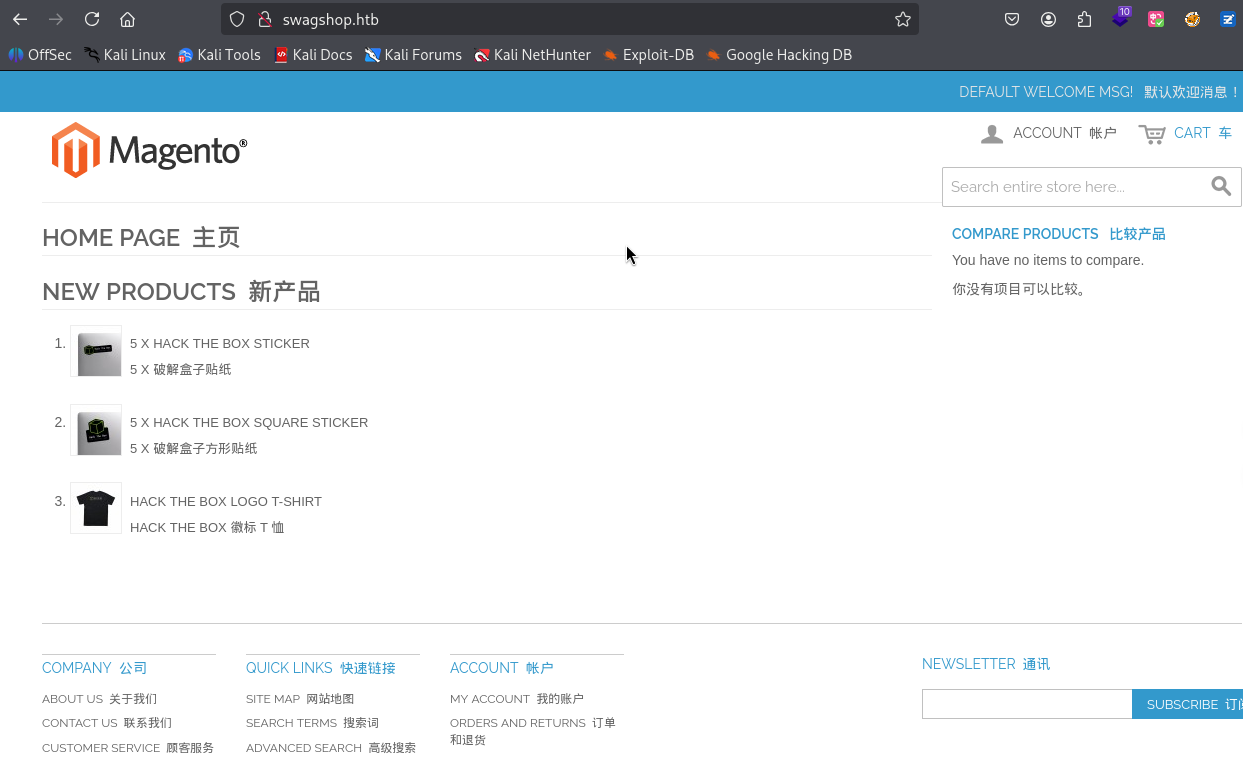Open the Google Hacking DB bookmark
1243x757 pixels.
[x=779, y=55]
